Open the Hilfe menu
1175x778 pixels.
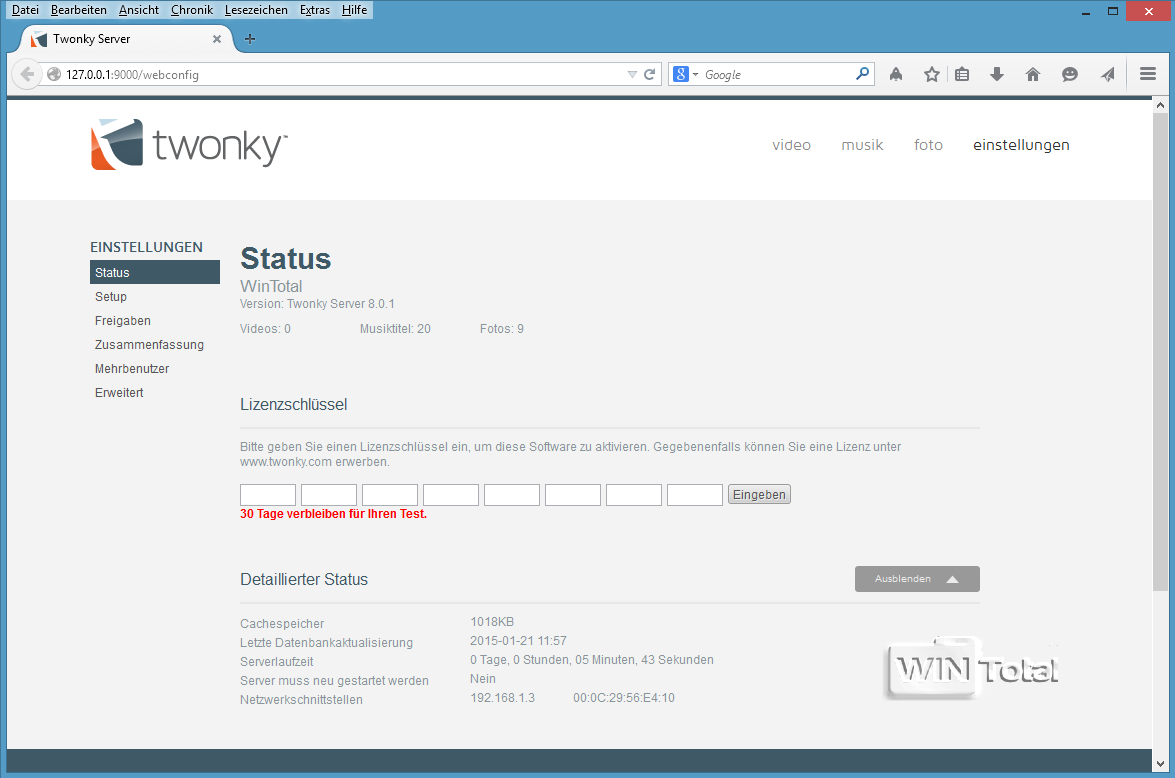pyautogui.click(x=354, y=10)
